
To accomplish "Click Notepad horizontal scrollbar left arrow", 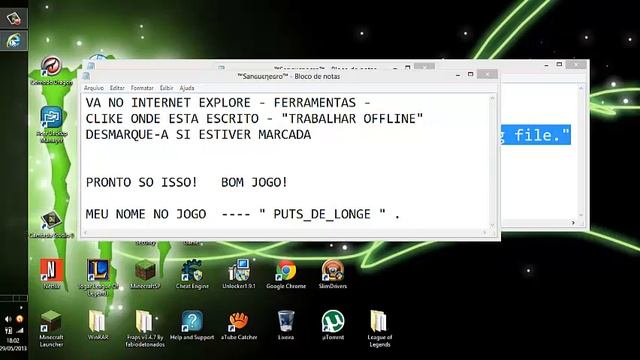I will click(85, 233).
